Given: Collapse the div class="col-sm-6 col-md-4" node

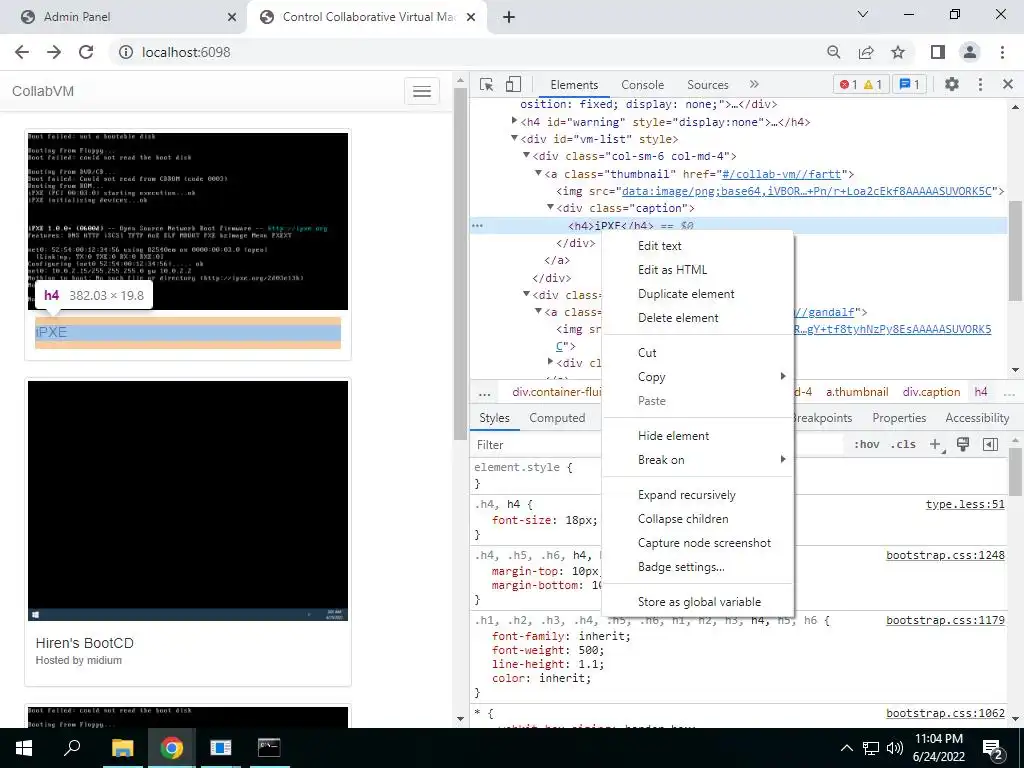Looking at the screenshot, I should coord(526,155).
